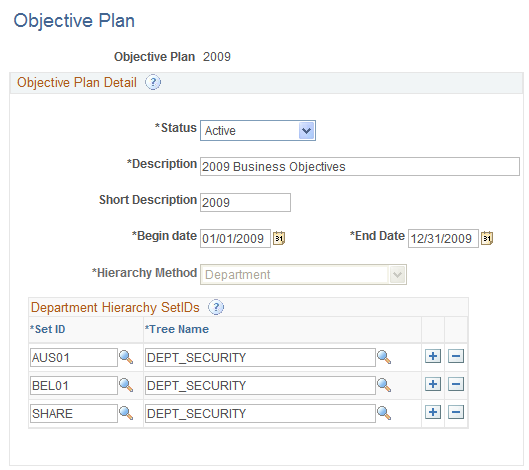Look up Tree Name in AUS01 row
This screenshot has height=470, width=529.
384,357
